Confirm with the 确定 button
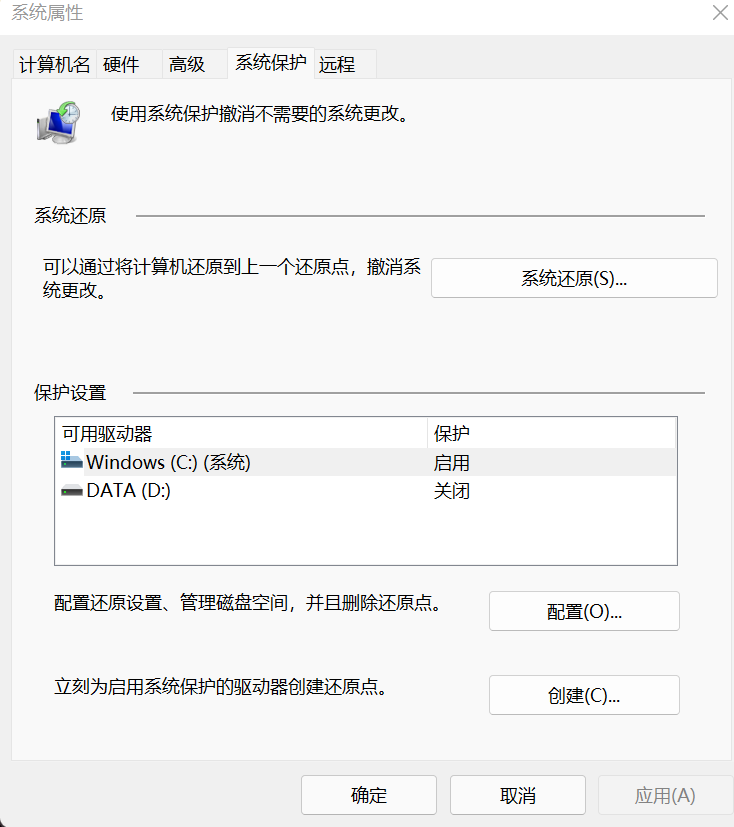 click(x=369, y=796)
